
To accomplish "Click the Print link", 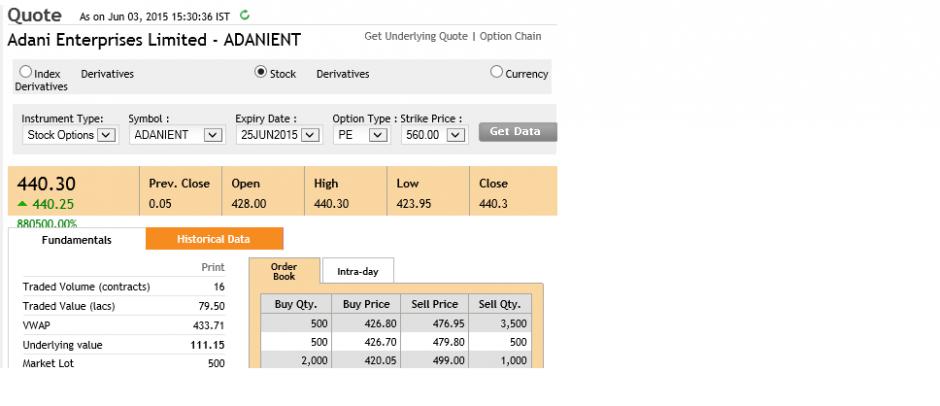I will 213,267.
